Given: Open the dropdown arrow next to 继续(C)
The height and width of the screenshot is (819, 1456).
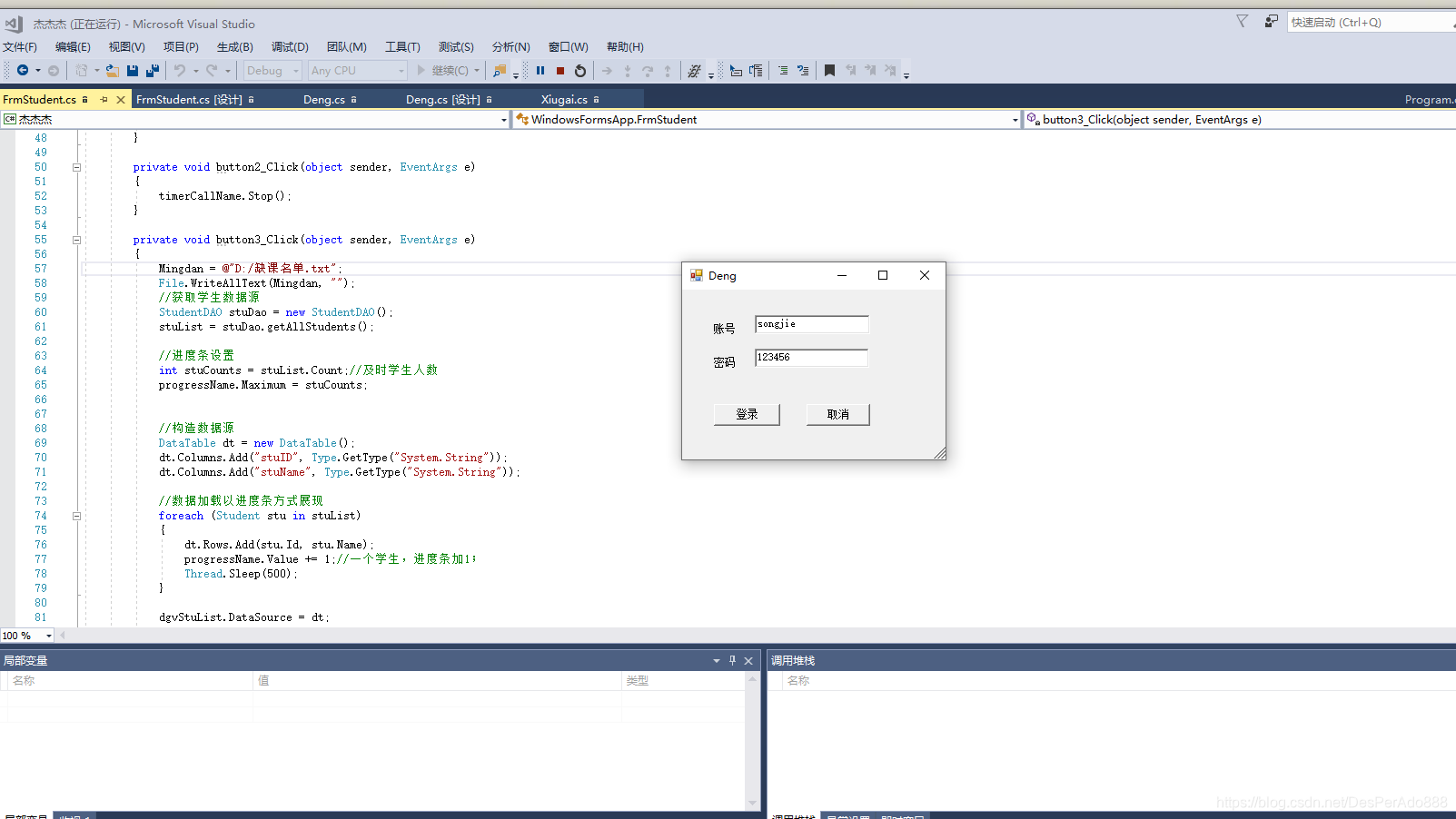Looking at the screenshot, I should pos(477,71).
